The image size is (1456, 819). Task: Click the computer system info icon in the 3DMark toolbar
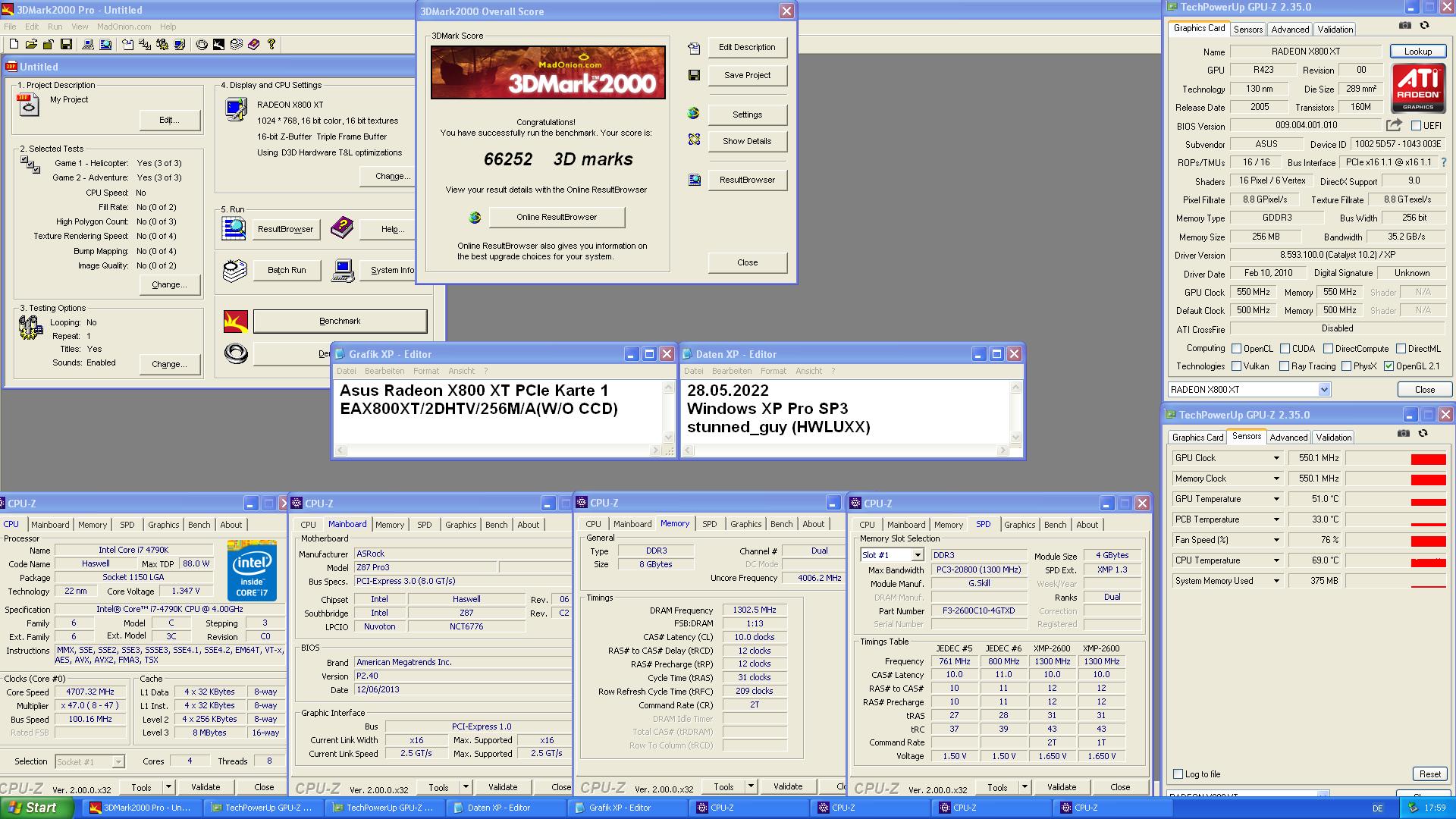coord(88,45)
